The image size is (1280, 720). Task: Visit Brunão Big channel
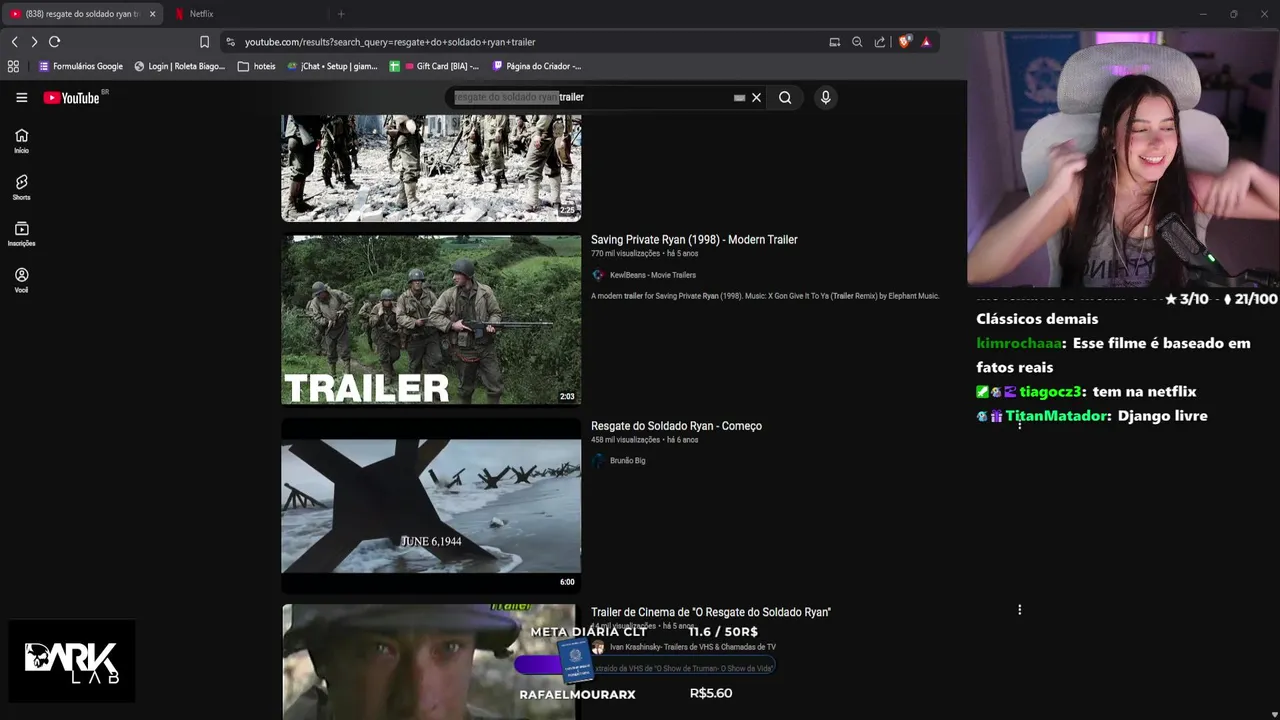(628, 461)
